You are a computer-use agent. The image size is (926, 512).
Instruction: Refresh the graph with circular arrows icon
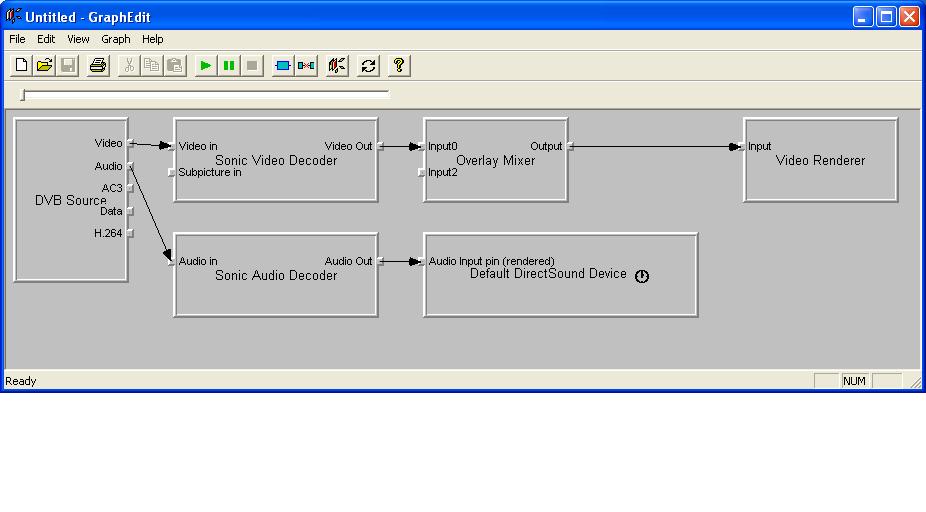pyautogui.click(x=369, y=66)
